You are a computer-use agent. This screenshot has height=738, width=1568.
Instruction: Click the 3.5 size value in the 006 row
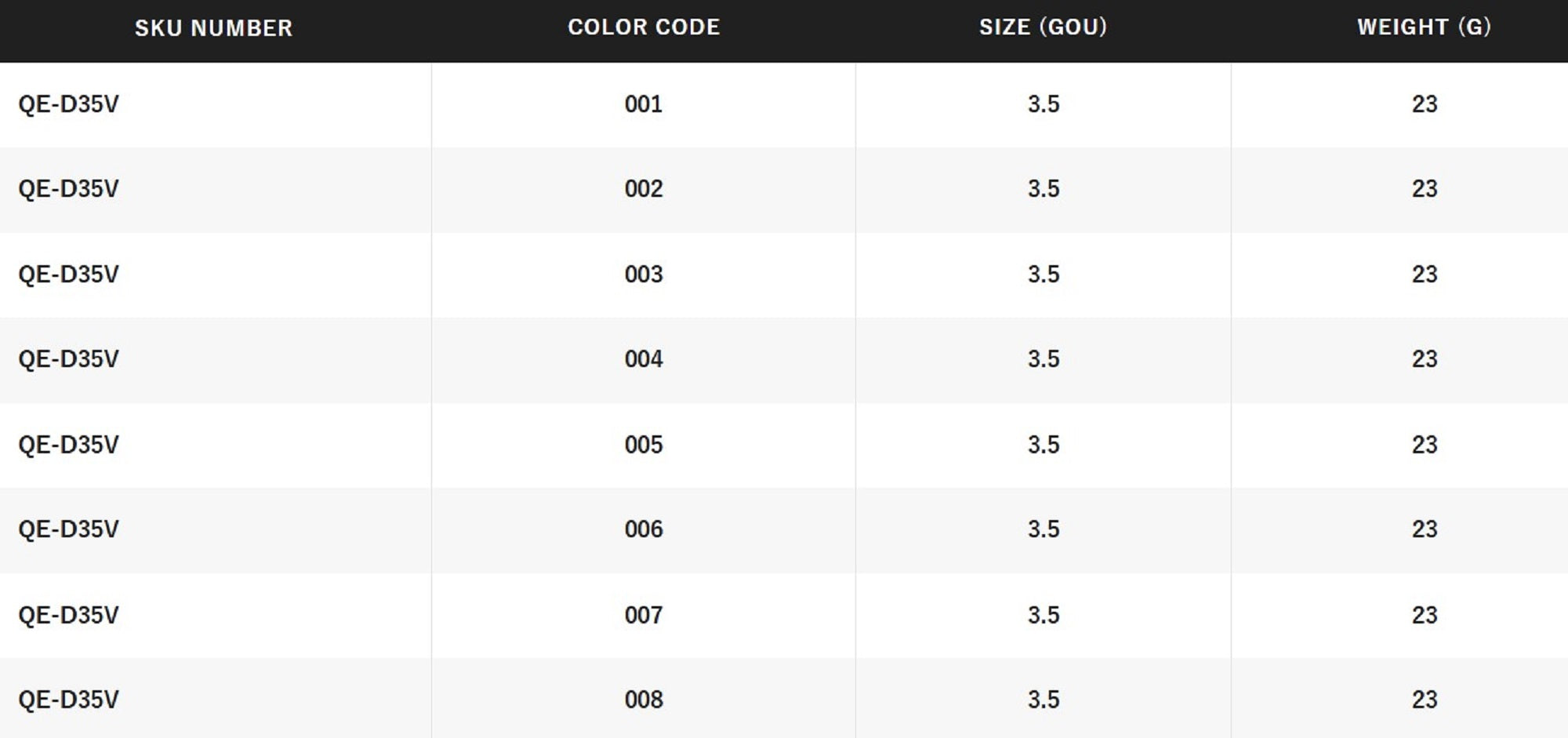[1044, 529]
